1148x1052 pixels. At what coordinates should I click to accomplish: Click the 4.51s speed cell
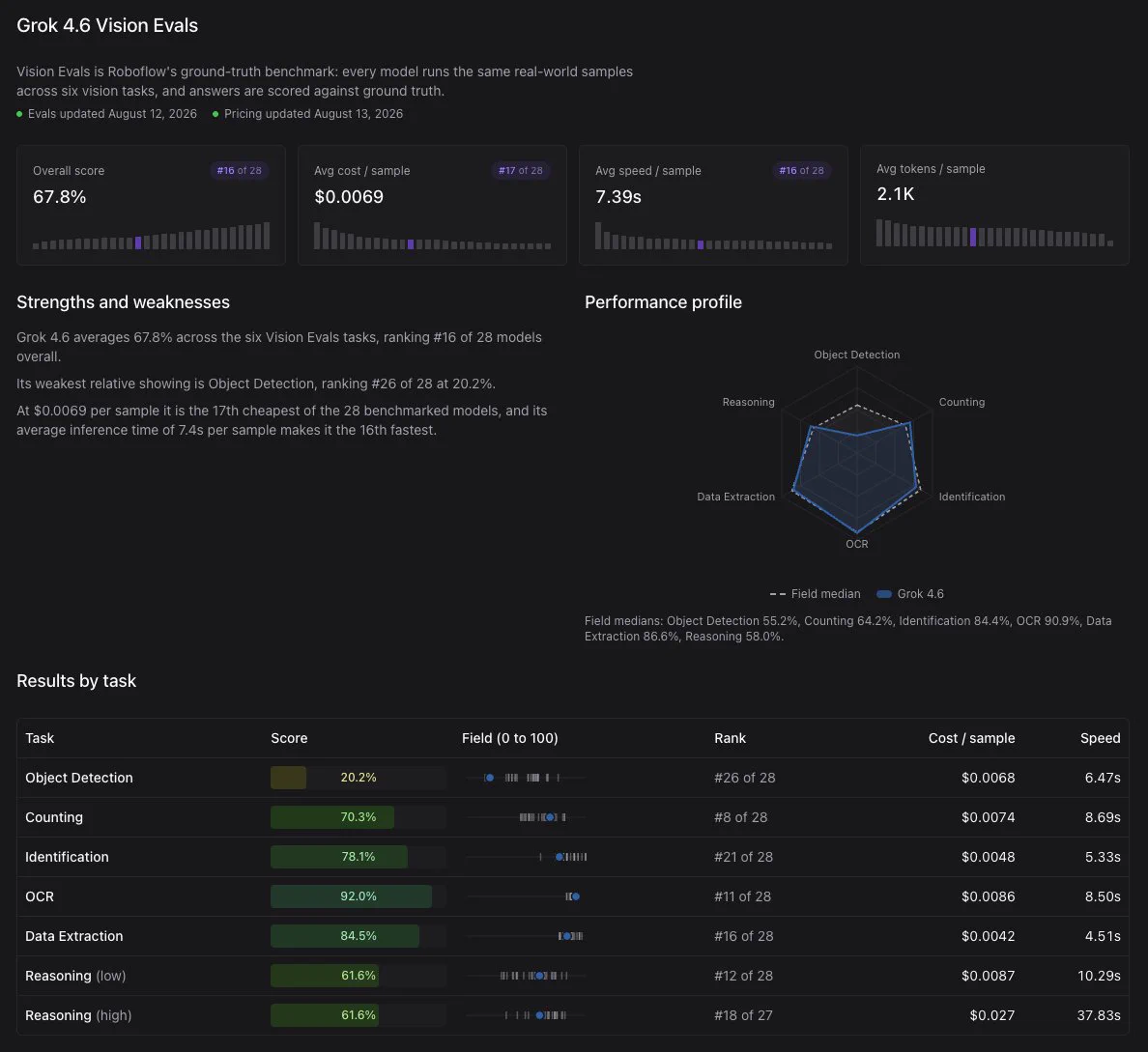(x=1103, y=936)
